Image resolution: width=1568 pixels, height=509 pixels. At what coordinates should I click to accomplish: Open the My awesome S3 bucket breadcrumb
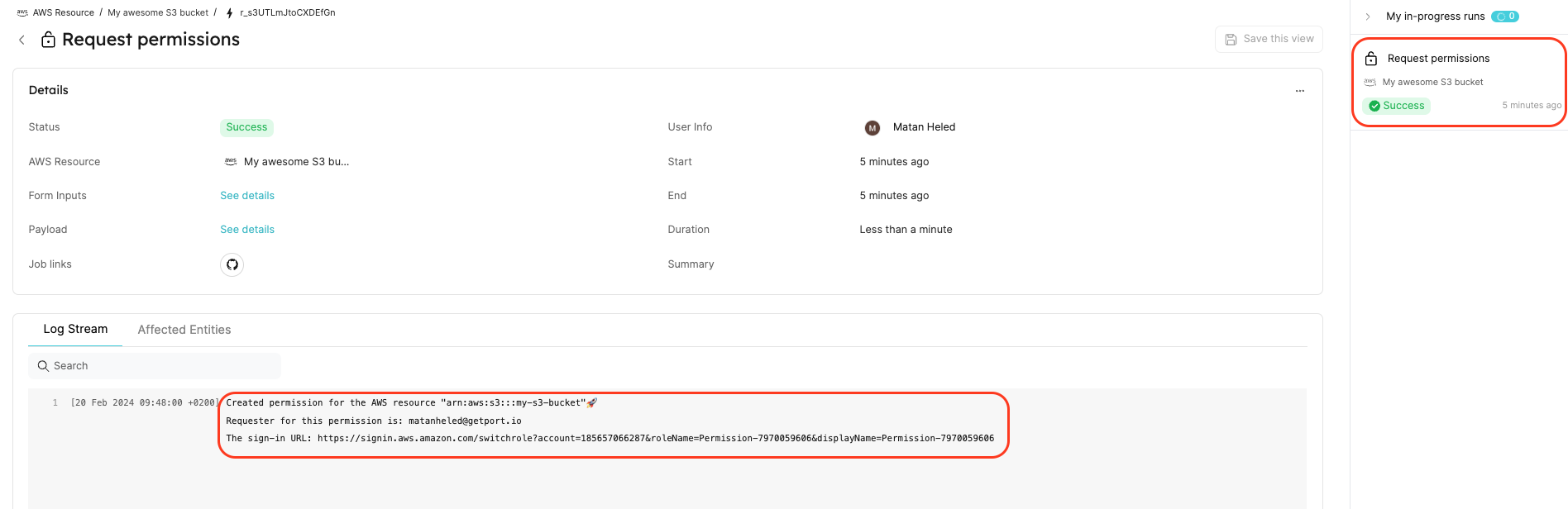(158, 13)
